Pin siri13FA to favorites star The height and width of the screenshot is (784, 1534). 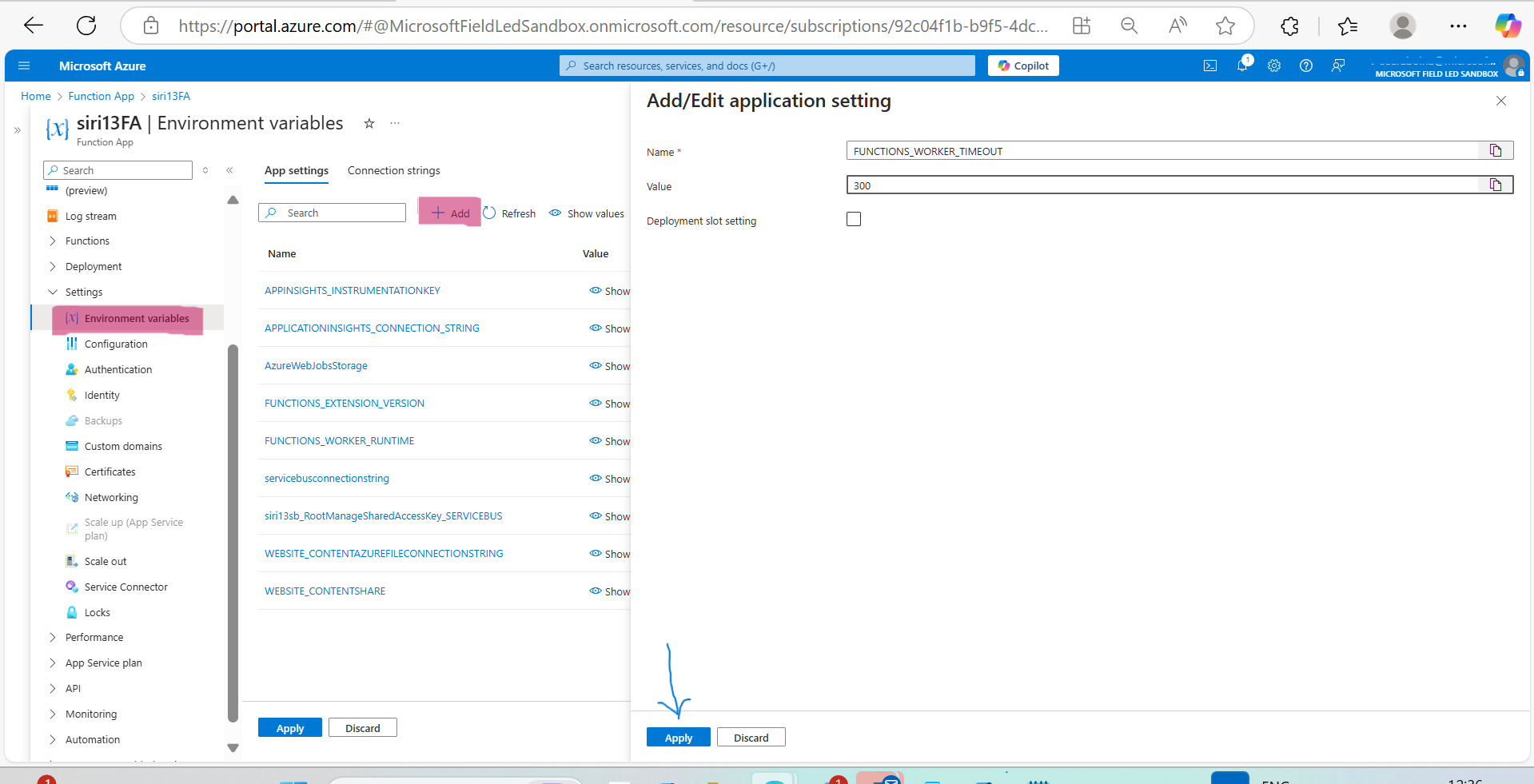[369, 123]
